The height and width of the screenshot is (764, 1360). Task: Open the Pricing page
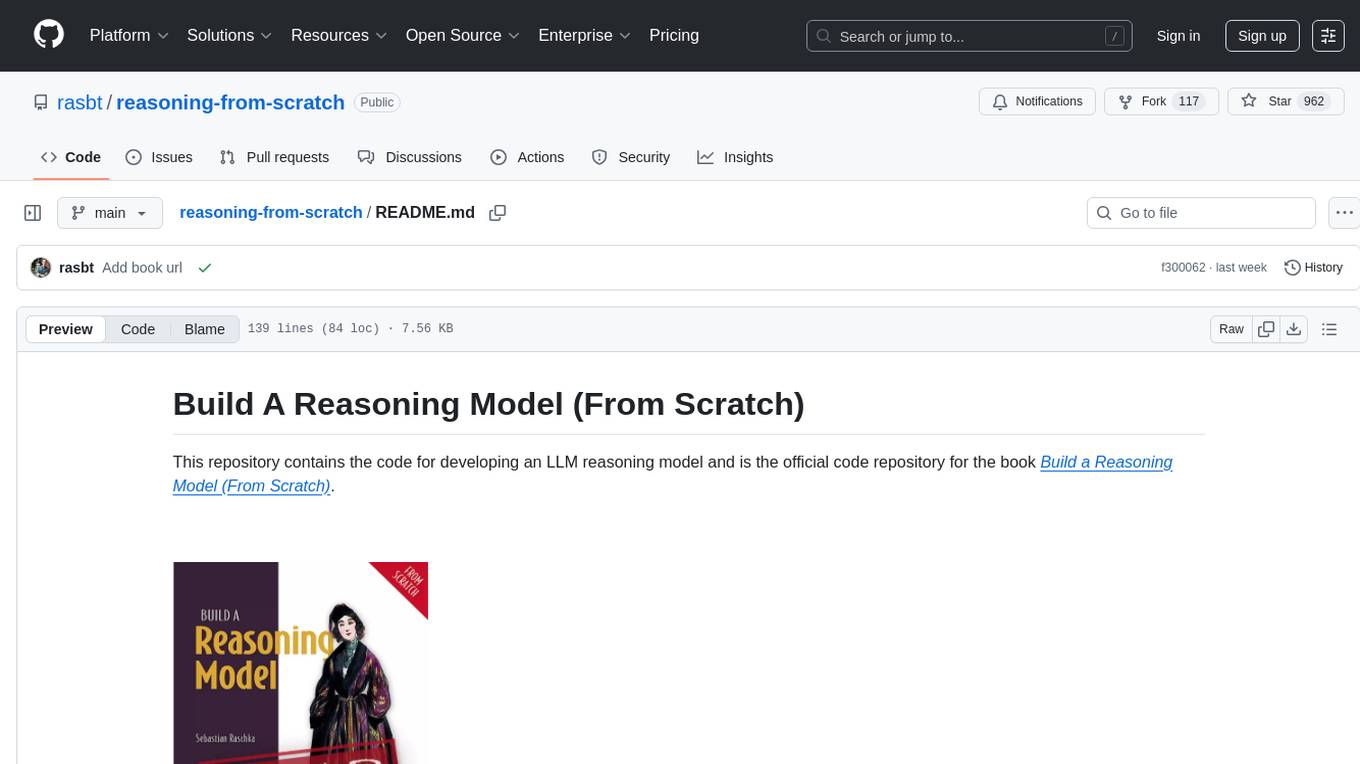pyautogui.click(x=674, y=35)
